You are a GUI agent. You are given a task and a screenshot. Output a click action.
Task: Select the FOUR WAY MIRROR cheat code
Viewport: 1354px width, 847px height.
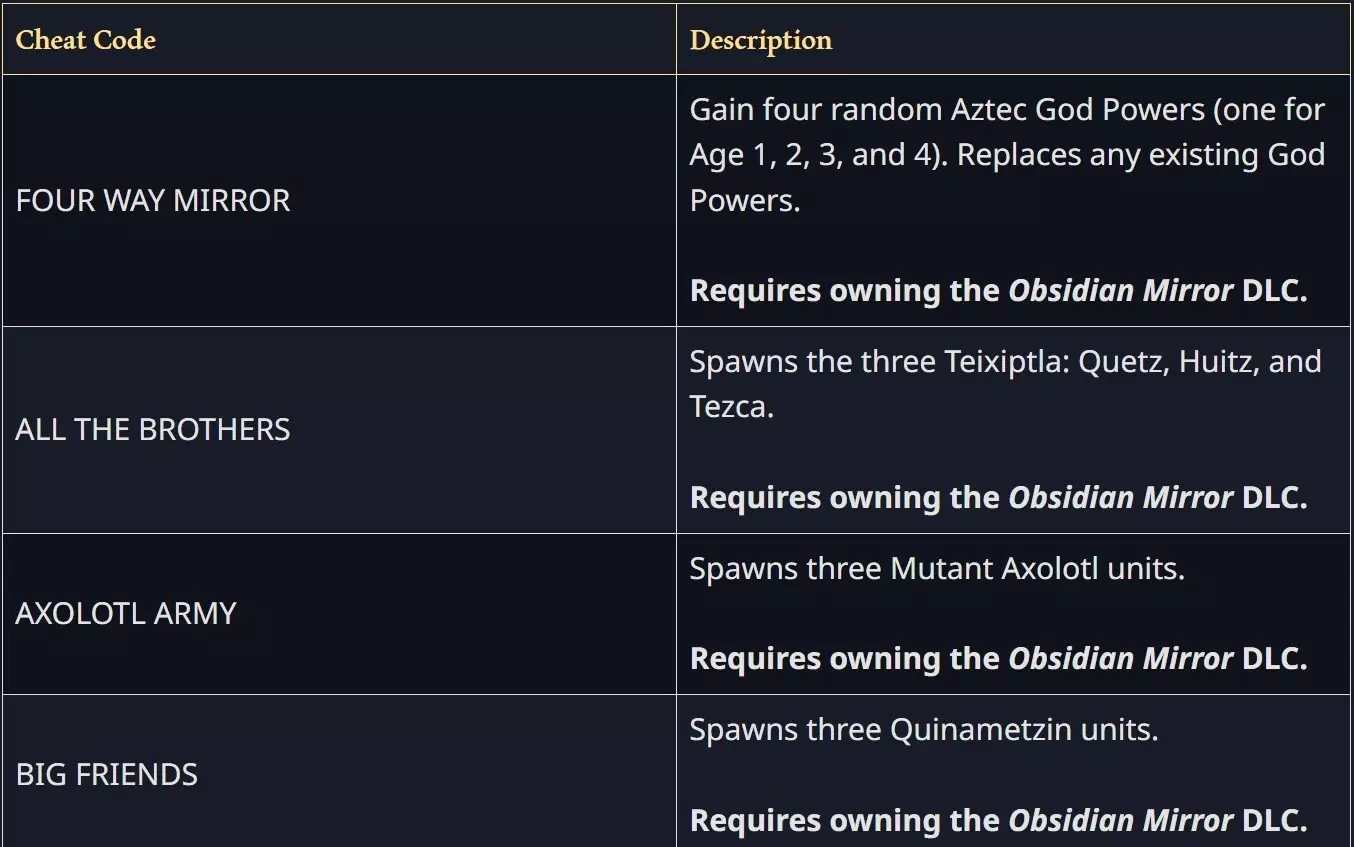click(x=153, y=200)
